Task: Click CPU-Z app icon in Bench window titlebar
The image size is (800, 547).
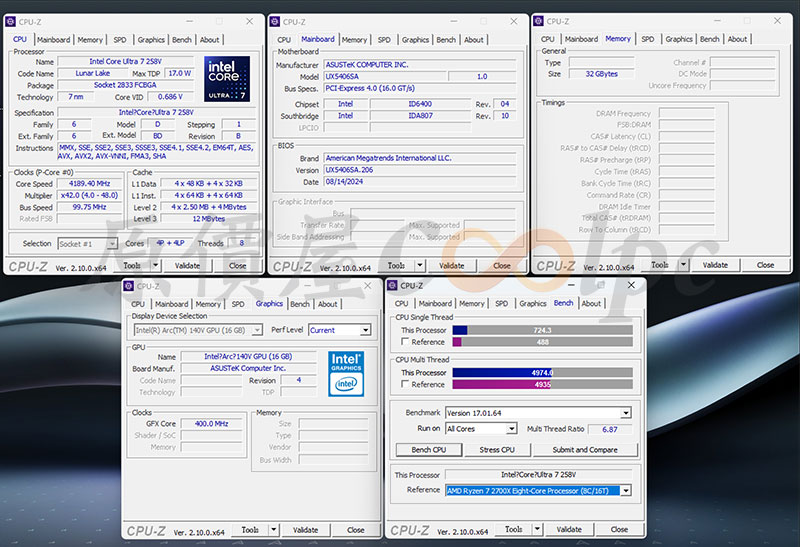Action: coord(392,286)
